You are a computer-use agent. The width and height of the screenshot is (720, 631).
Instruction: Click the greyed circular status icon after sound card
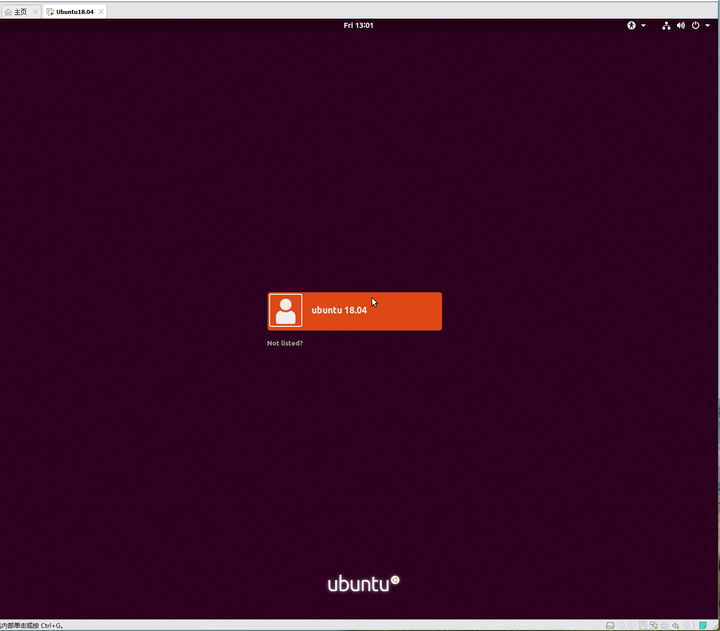coord(686,625)
